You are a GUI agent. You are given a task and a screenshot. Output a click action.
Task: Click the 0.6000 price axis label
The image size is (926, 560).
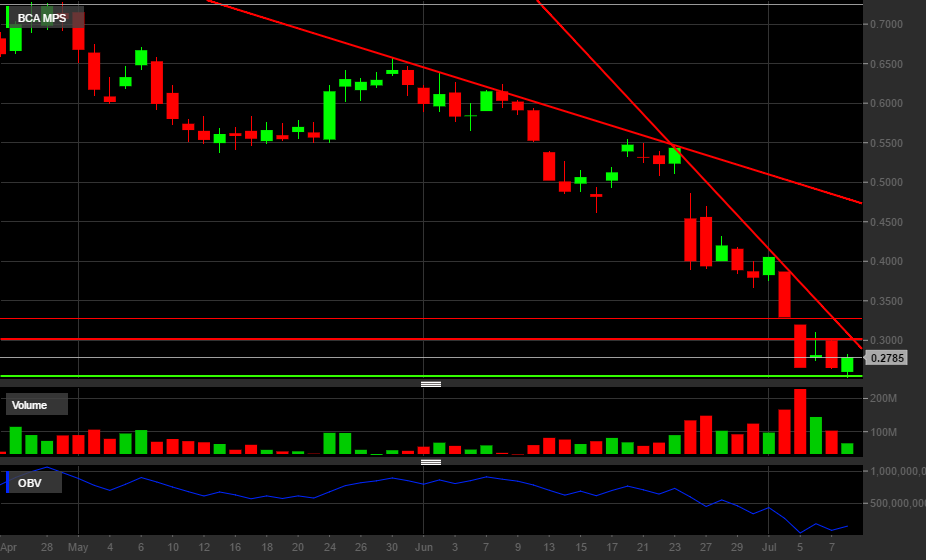886,103
